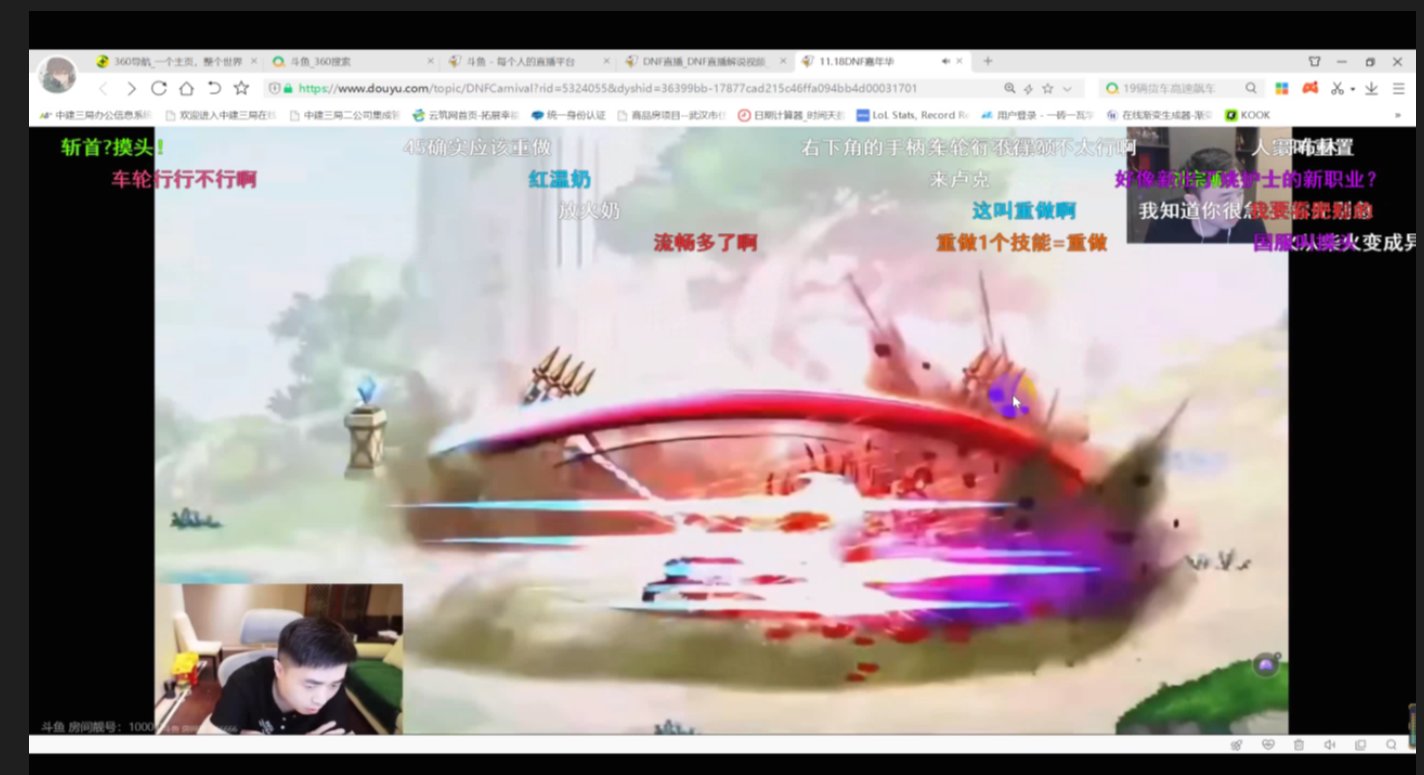Close the 斗鱼_360搜索 tab
This screenshot has height=775, width=1424.
tap(428, 61)
